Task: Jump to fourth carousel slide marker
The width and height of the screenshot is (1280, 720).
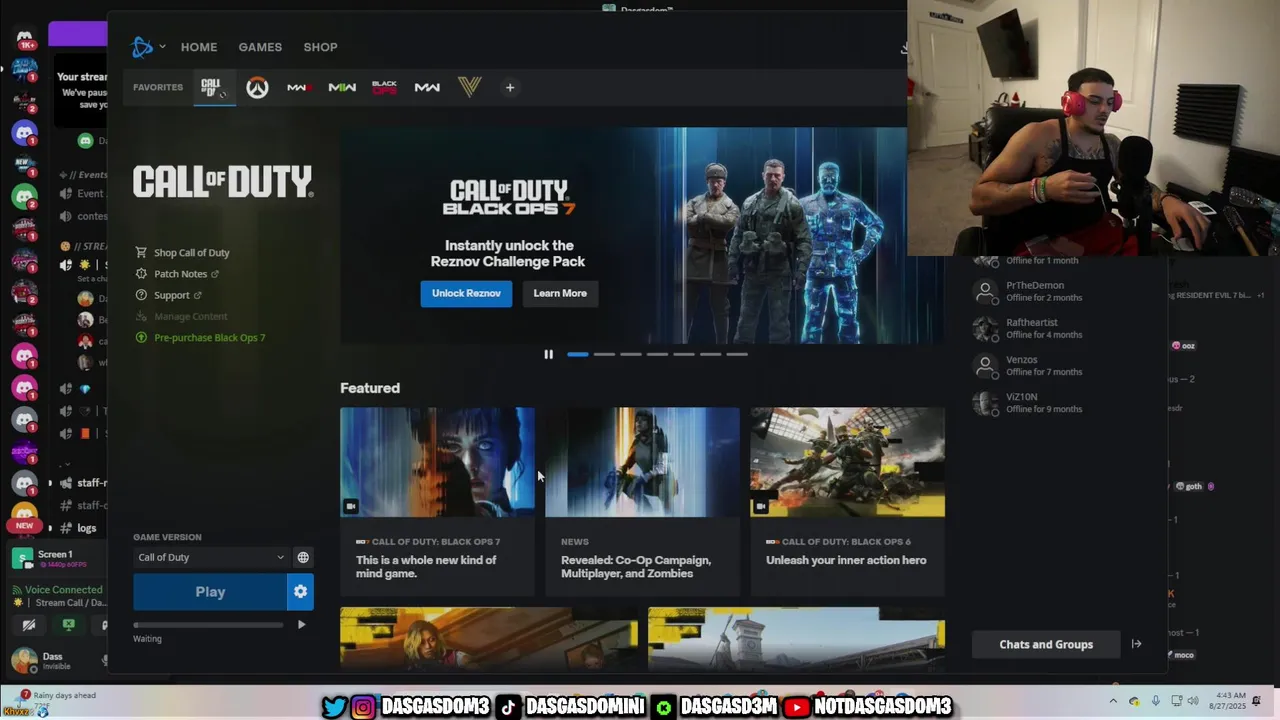Action: coord(657,354)
